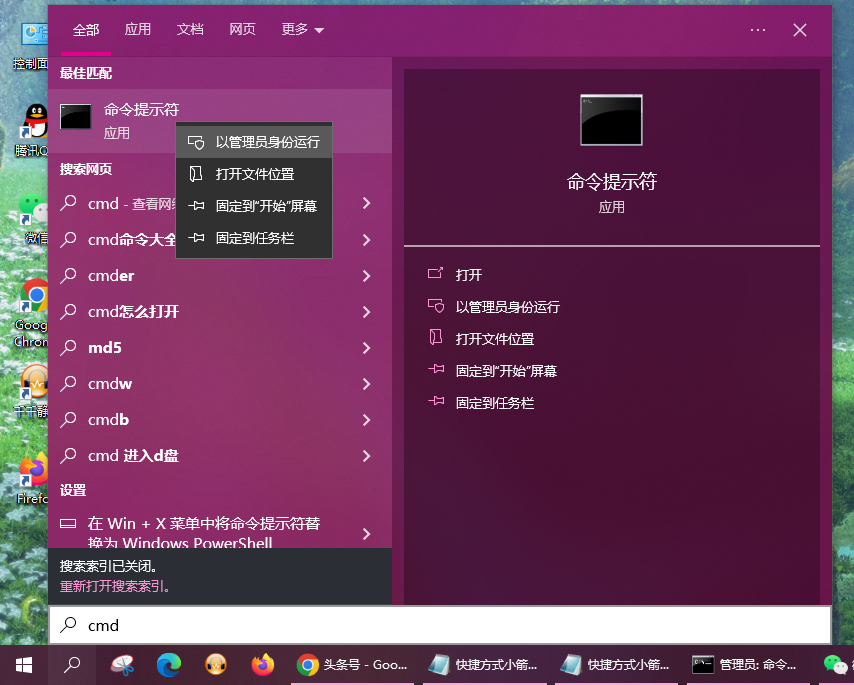Choose 固定到任务栏 in context menu

coord(254,238)
